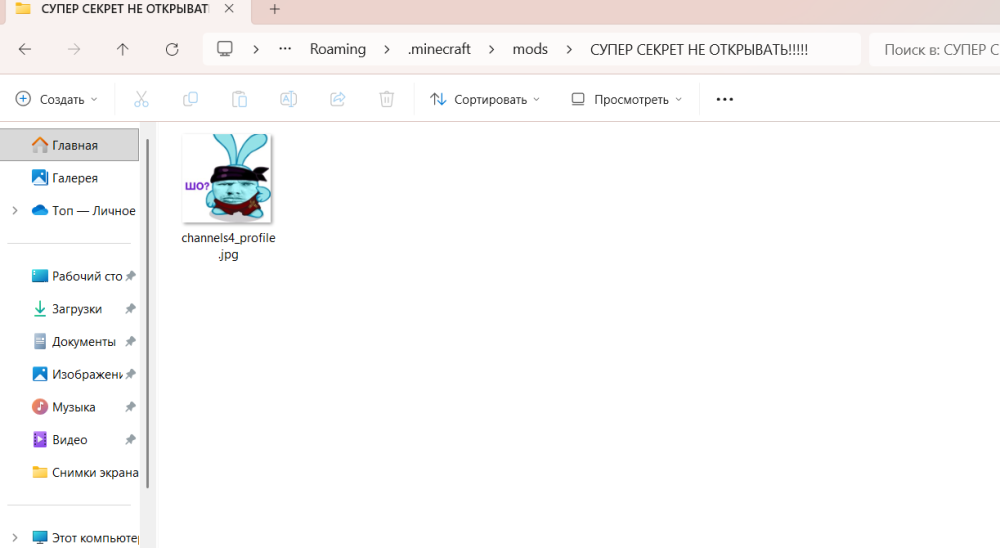Go back with the left arrow button

point(25,49)
